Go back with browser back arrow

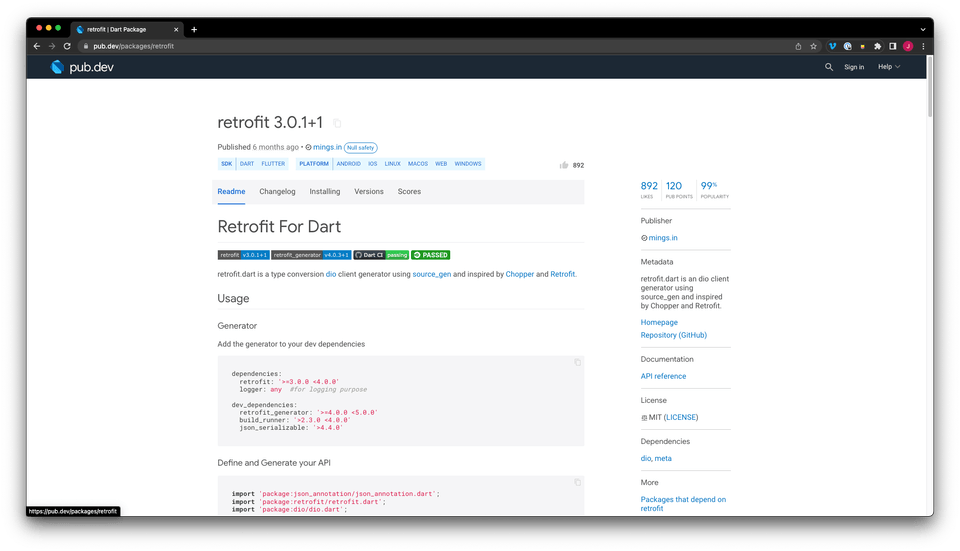pyautogui.click(x=37, y=46)
